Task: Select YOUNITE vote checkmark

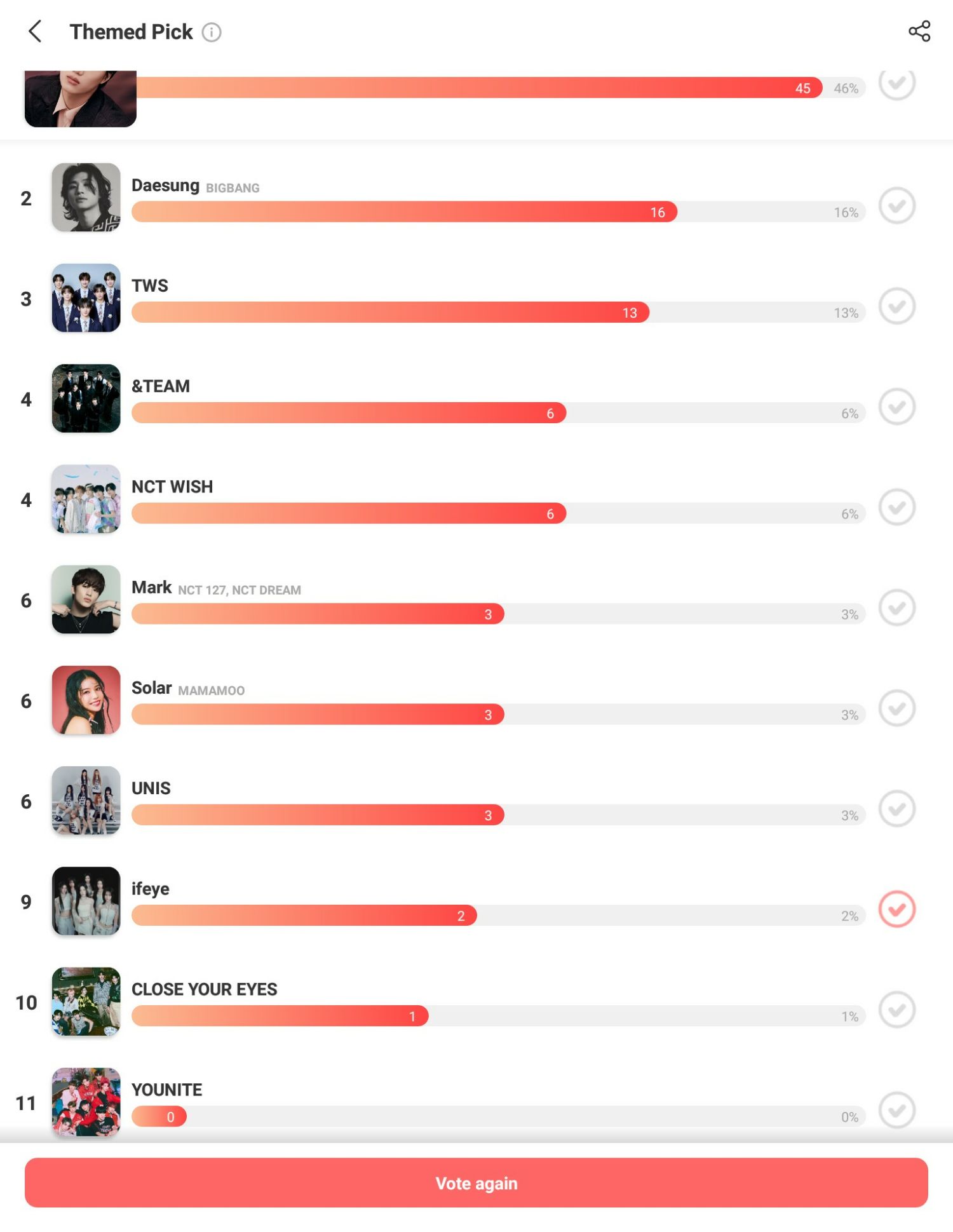Action: (896, 1110)
